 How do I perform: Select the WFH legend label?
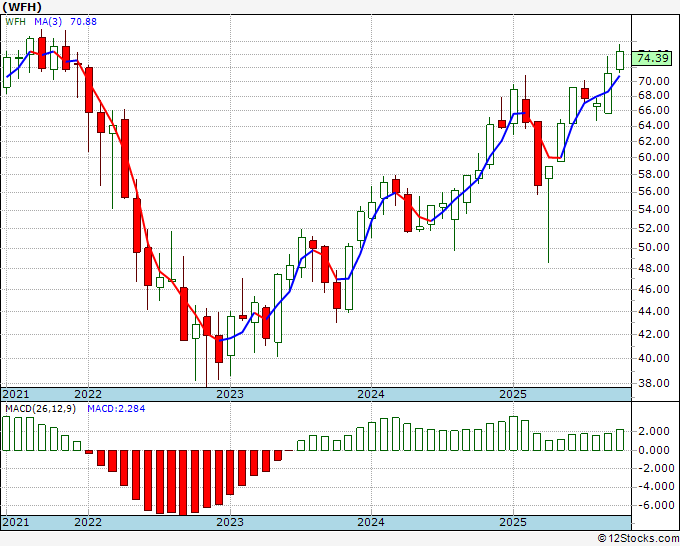16,22
